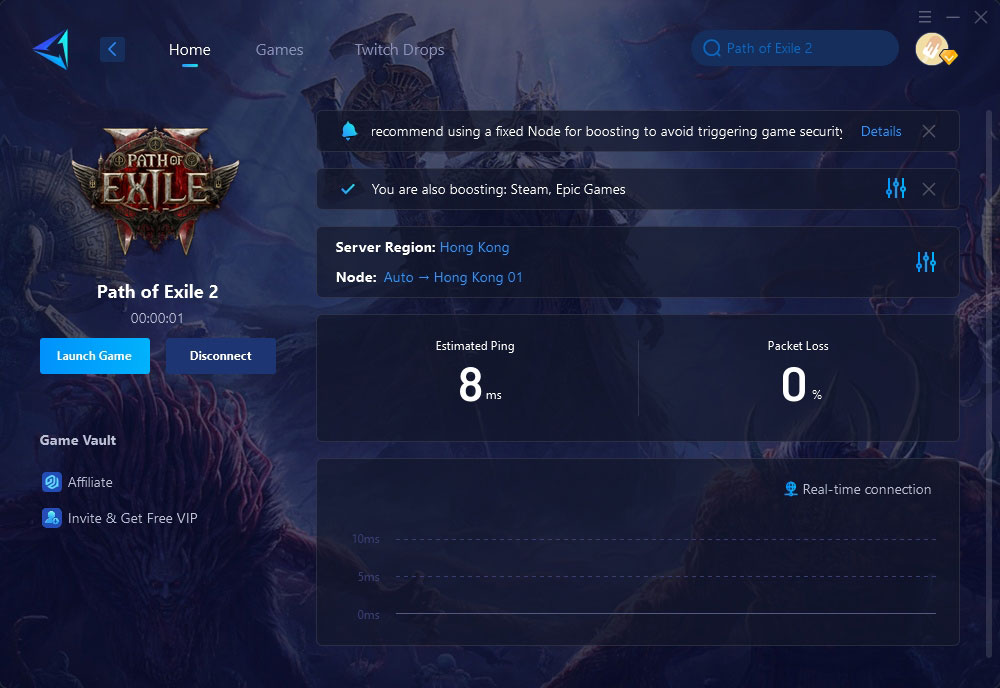This screenshot has width=1000, height=688.
Task: Open the Home tab
Action: 189,50
